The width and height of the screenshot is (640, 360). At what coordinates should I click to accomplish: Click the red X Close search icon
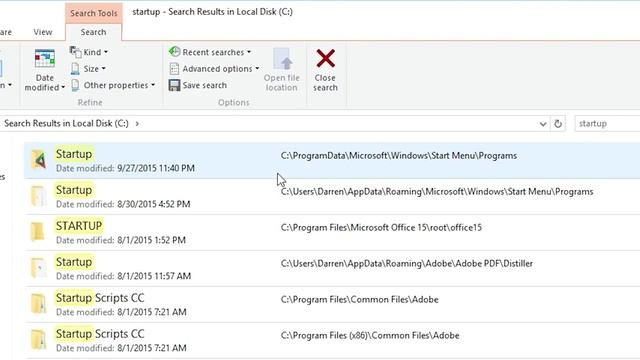(325, 58)
